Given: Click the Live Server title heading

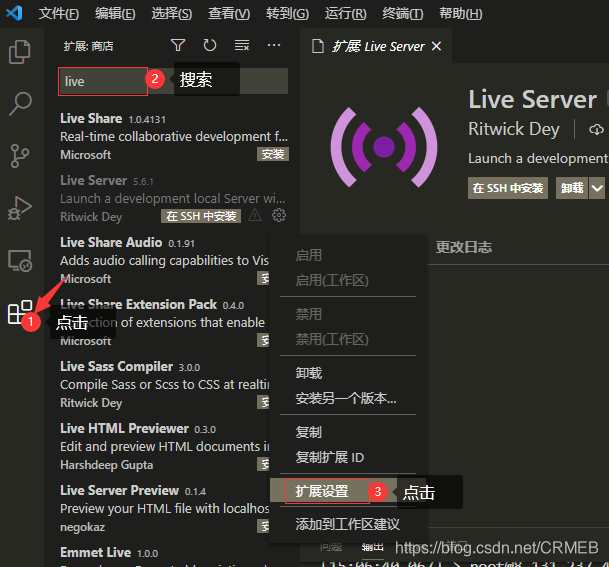Looking at the screenshot, I should (x=532, y=99).
